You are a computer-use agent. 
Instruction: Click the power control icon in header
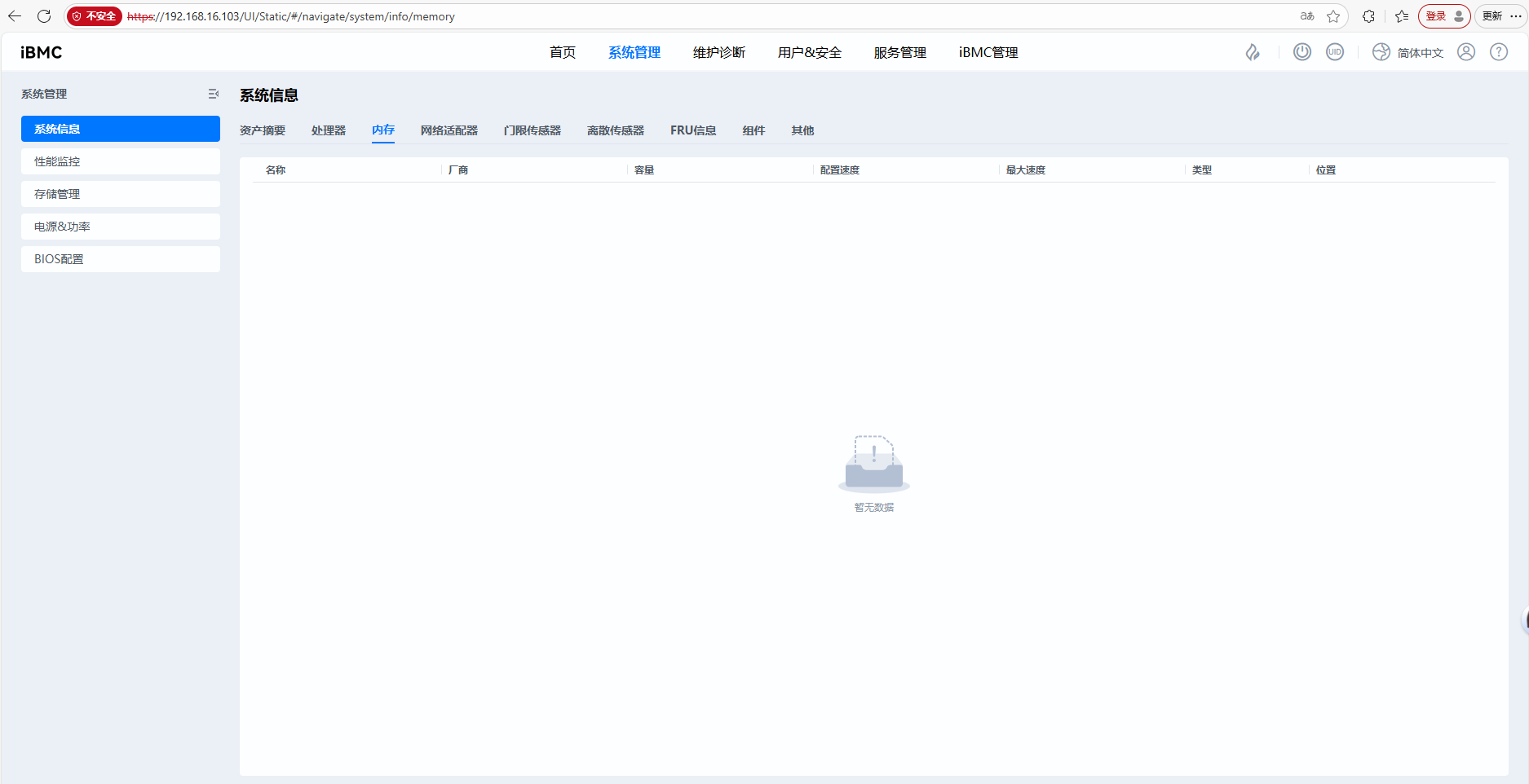point(1302,52)
